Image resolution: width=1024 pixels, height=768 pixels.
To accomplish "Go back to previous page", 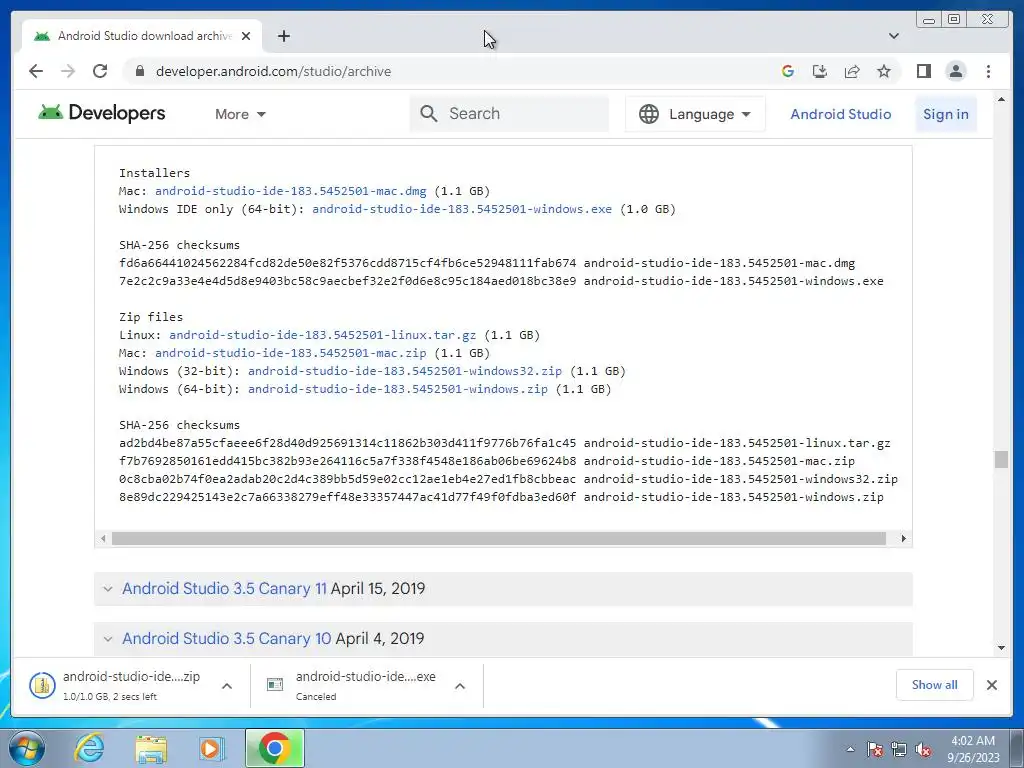I will point(36,71).
